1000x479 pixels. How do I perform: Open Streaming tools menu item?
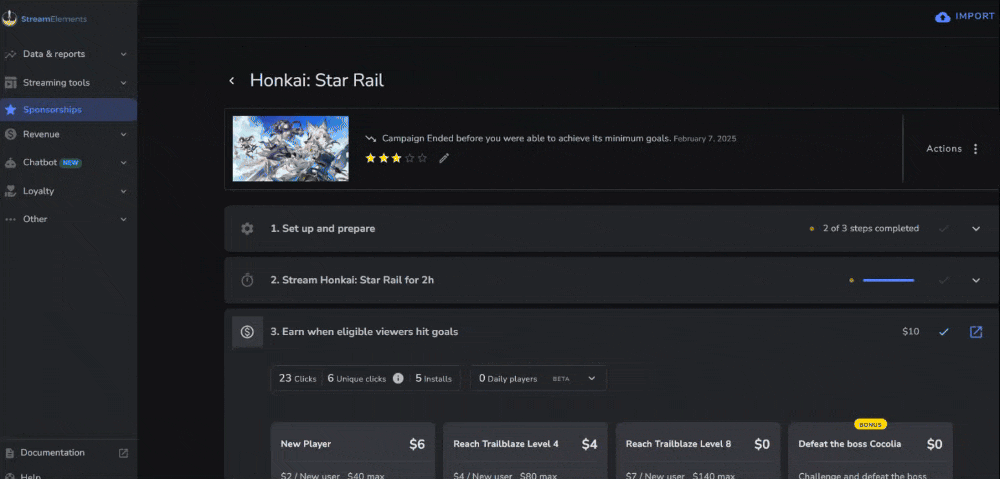pyautogui.click(x=68, y=83)
